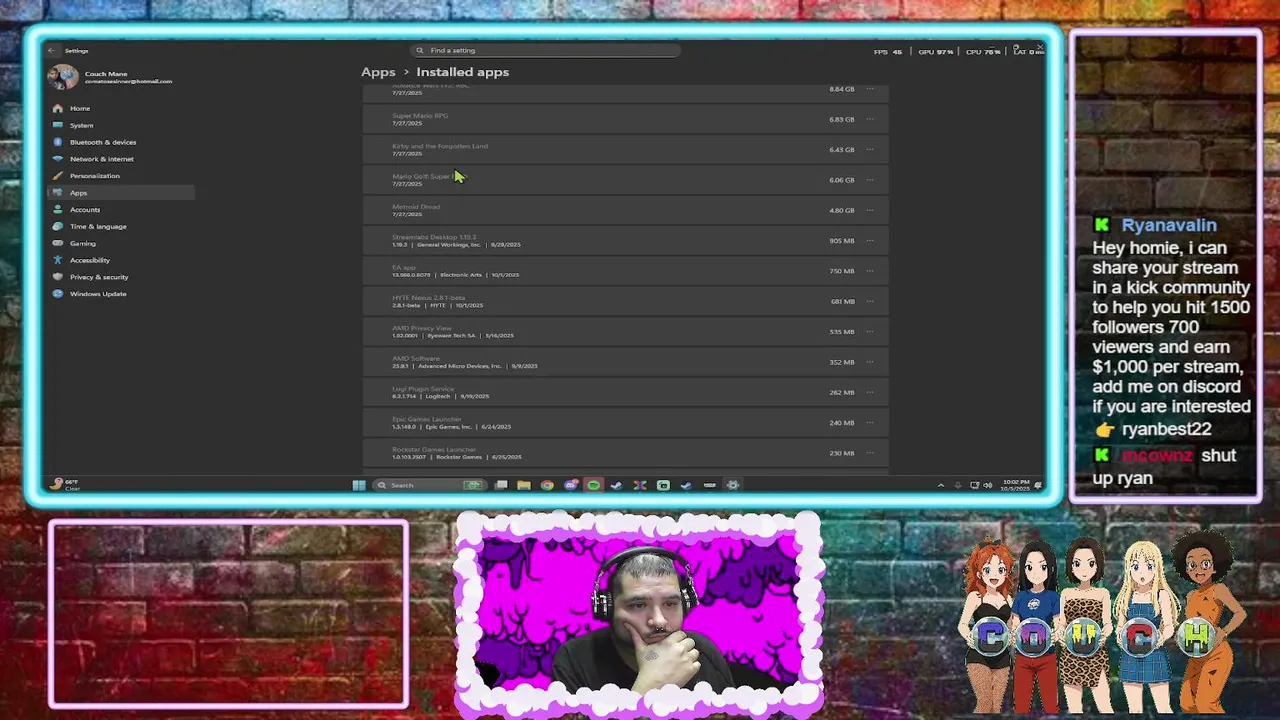Open the Settings gear in taskbar
Screen dimensions: 1280x720
pos(732,485)
